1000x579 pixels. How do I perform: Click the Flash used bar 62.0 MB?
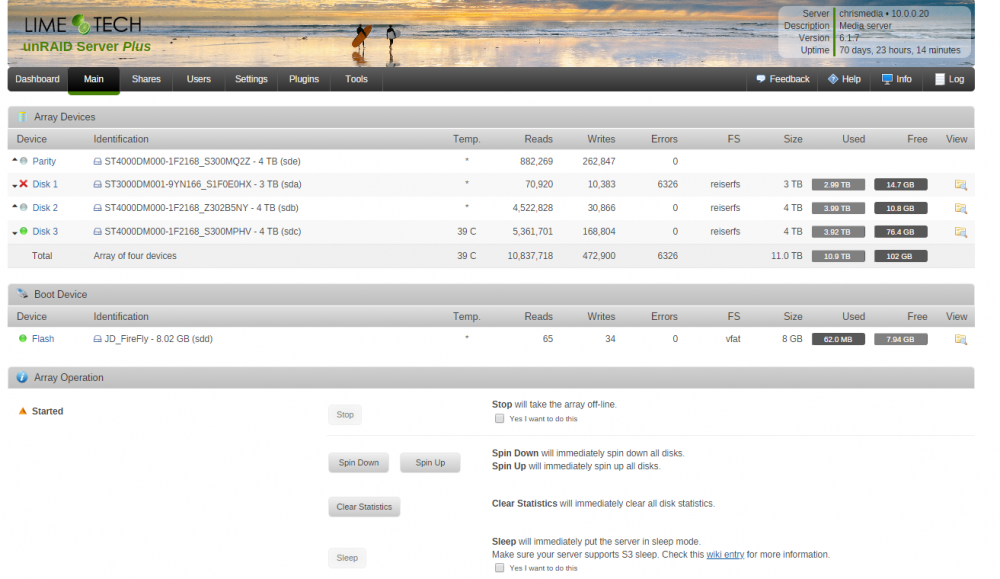pyautogui.click(x=838, y=339)
